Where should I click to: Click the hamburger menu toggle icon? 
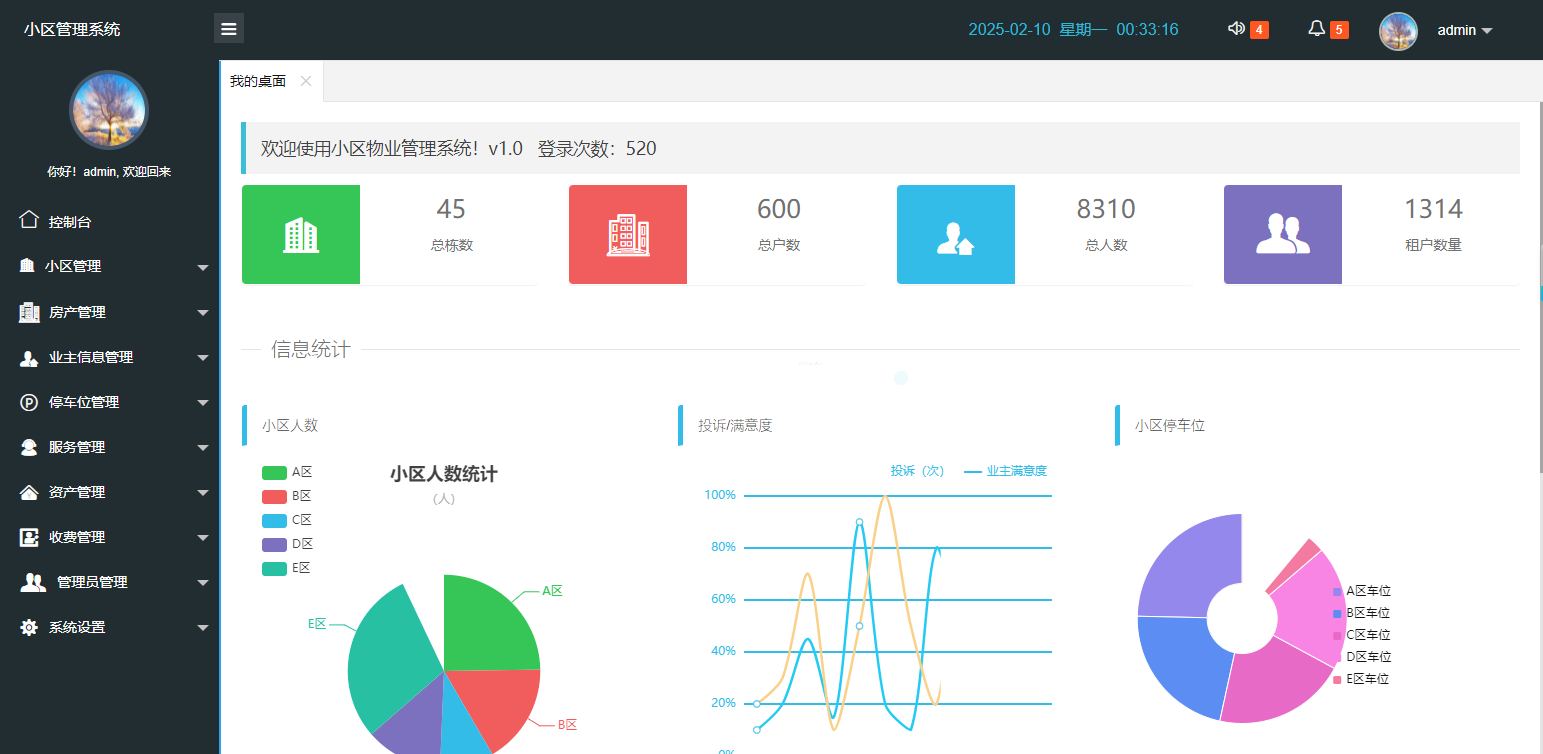pos(229,29)
